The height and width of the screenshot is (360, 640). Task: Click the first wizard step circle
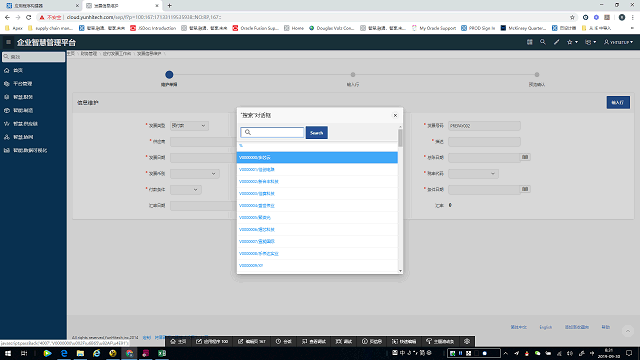click(169, 74)
